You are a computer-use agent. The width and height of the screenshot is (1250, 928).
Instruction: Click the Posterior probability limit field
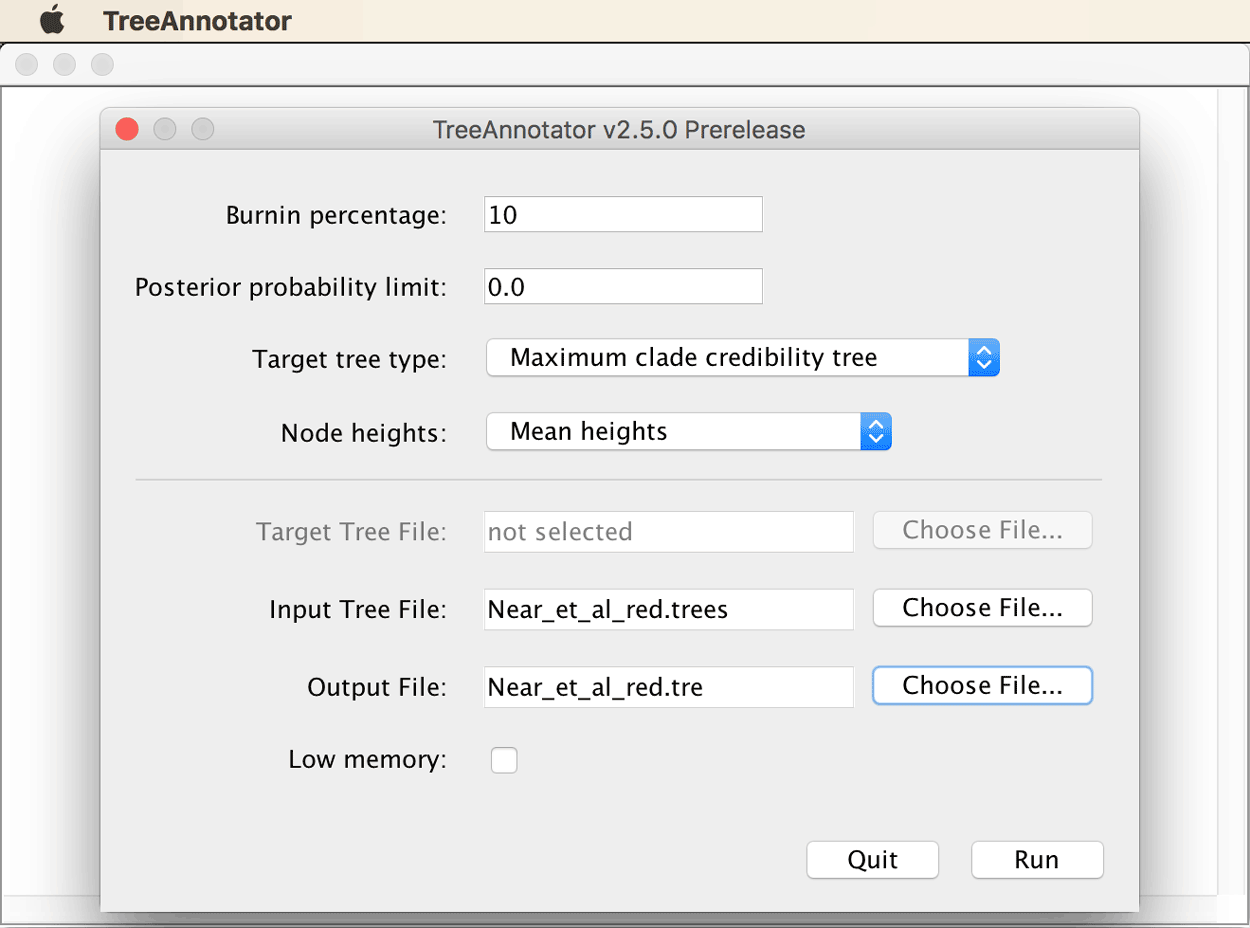pos(623,287)
